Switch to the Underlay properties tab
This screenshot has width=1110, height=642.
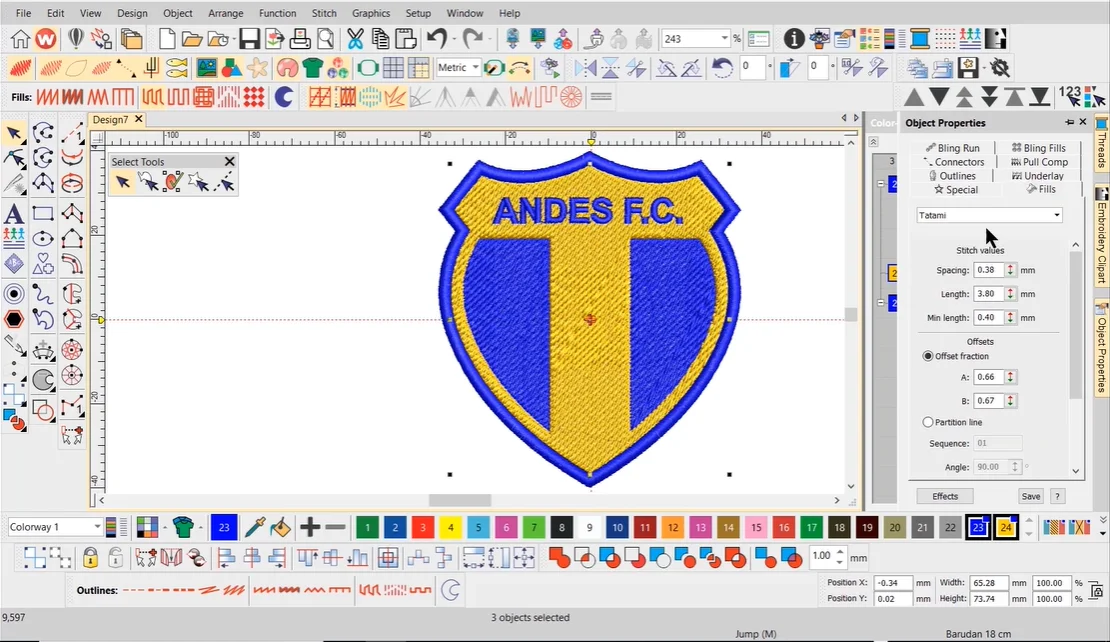(x=1038, y=176)
